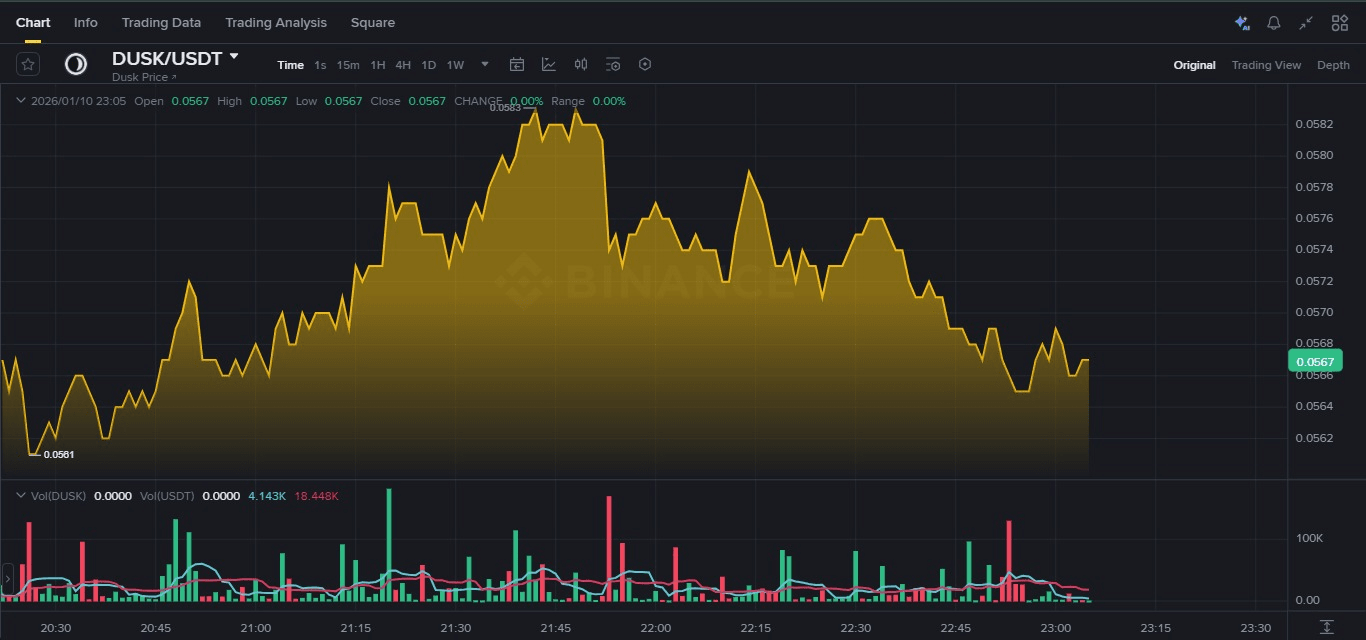Image resolution: width=1366 pixels, height=640 pixels.
Task: Open technical indicators line-chart icon
Action: (x=549, y=64)
